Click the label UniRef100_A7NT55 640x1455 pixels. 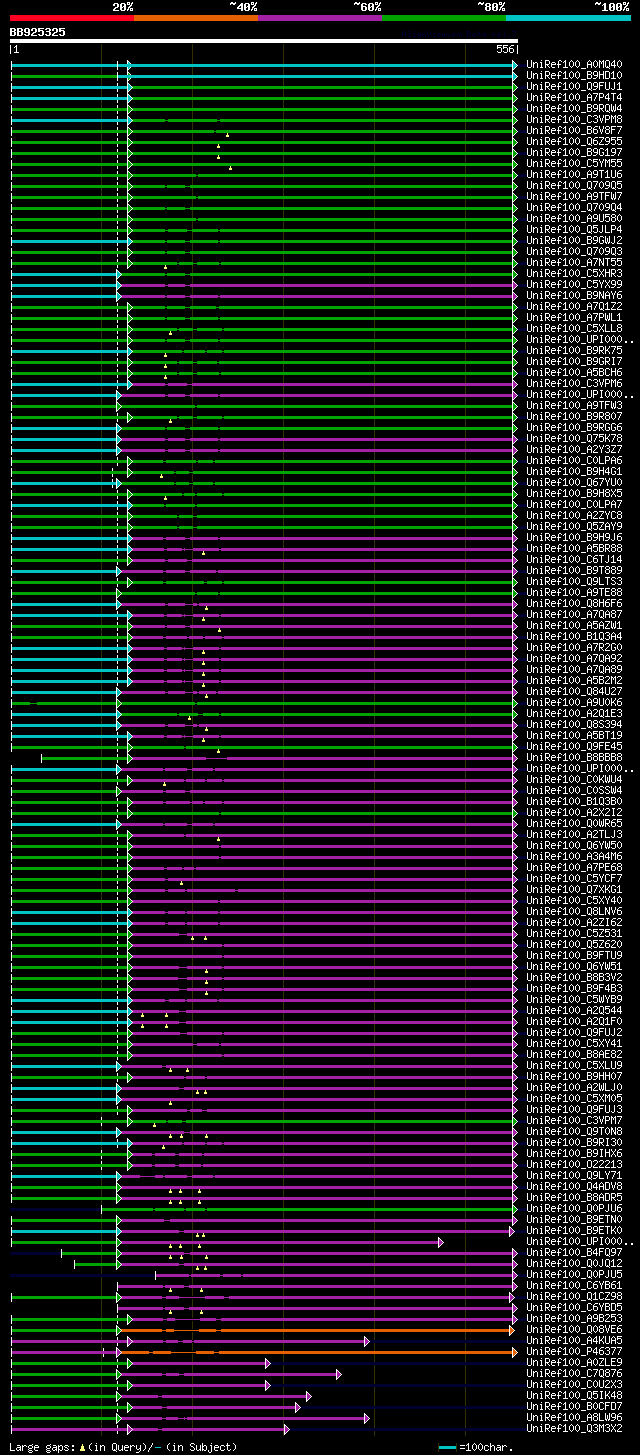(574, 262)
